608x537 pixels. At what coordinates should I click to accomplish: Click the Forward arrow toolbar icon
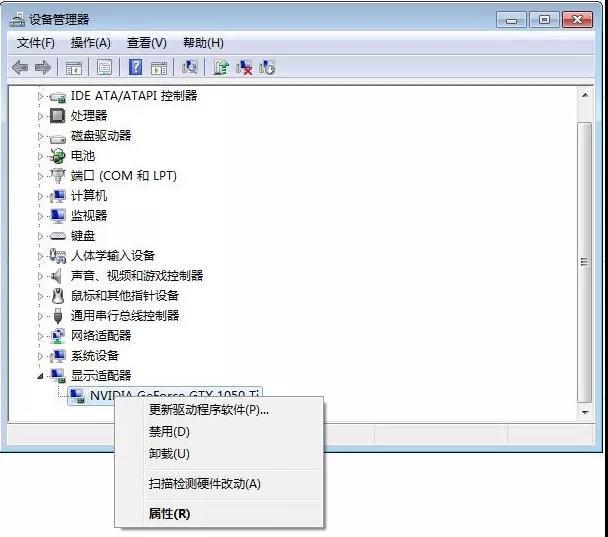click(43, 67)
